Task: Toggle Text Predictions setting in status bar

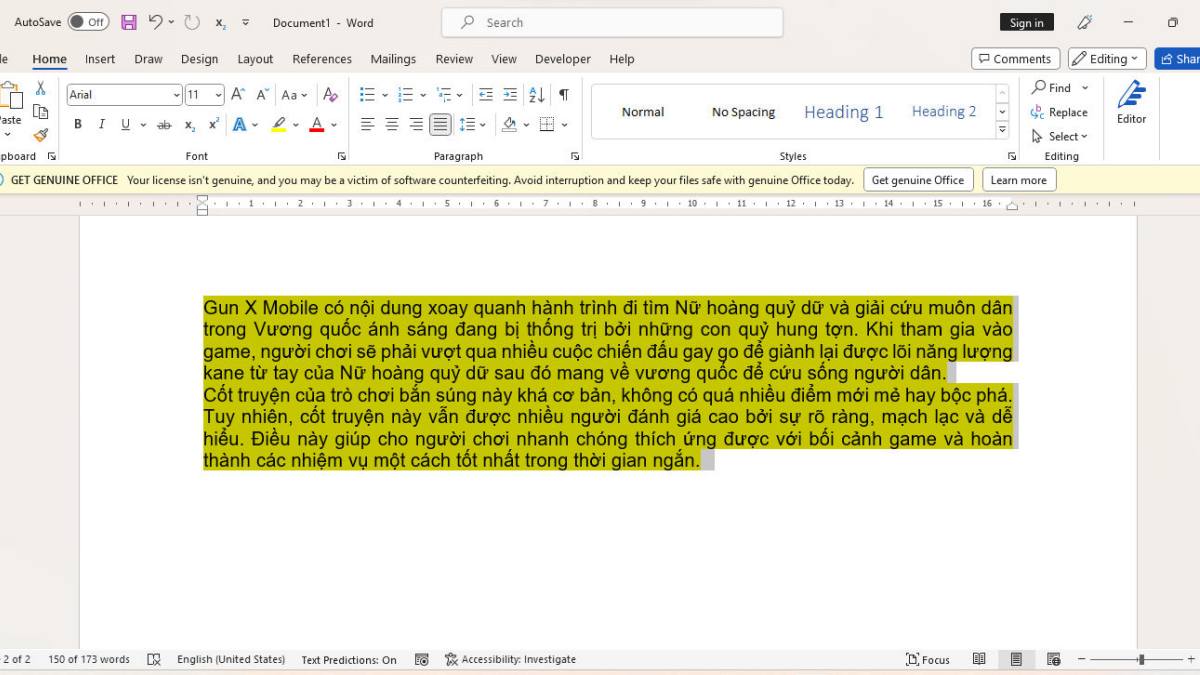Action: [349, 660]
